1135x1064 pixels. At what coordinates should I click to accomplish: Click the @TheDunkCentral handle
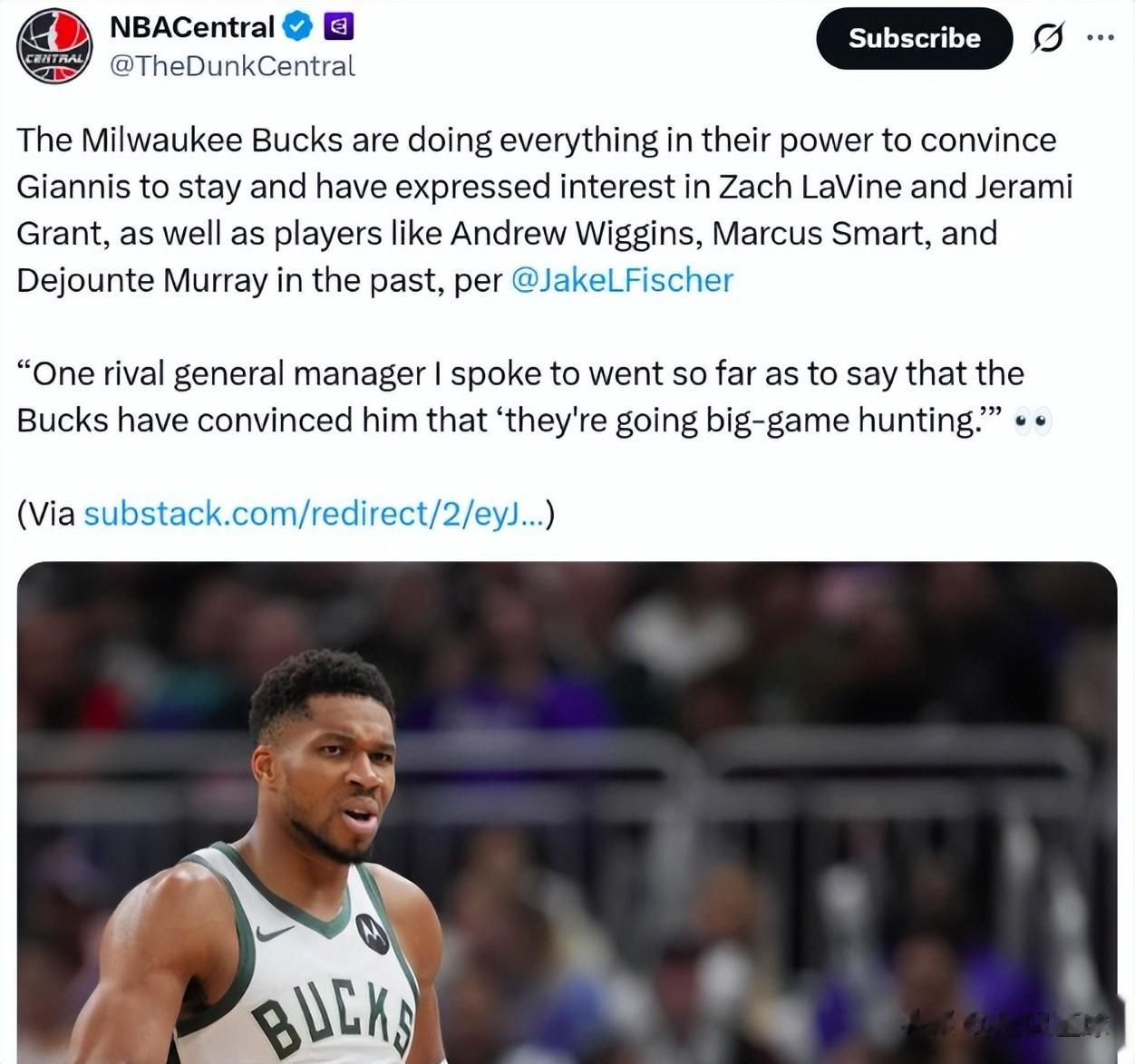[x=232, y=66]
